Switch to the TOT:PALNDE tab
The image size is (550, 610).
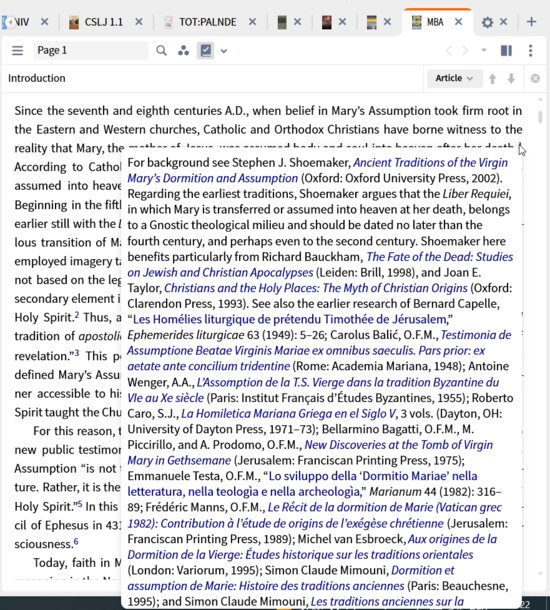pos(201,22)
